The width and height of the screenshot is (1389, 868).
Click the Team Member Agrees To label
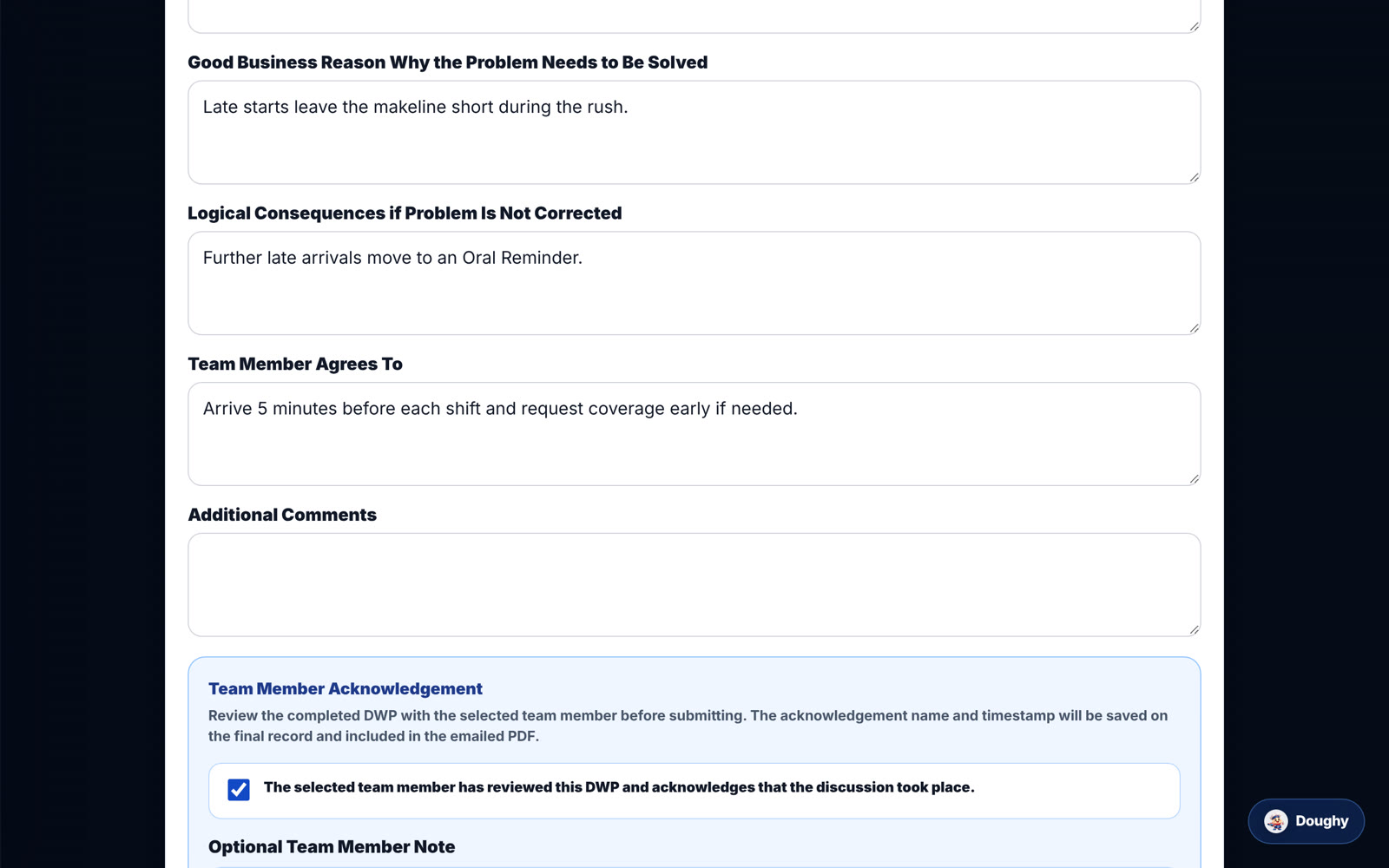[295, 364]
